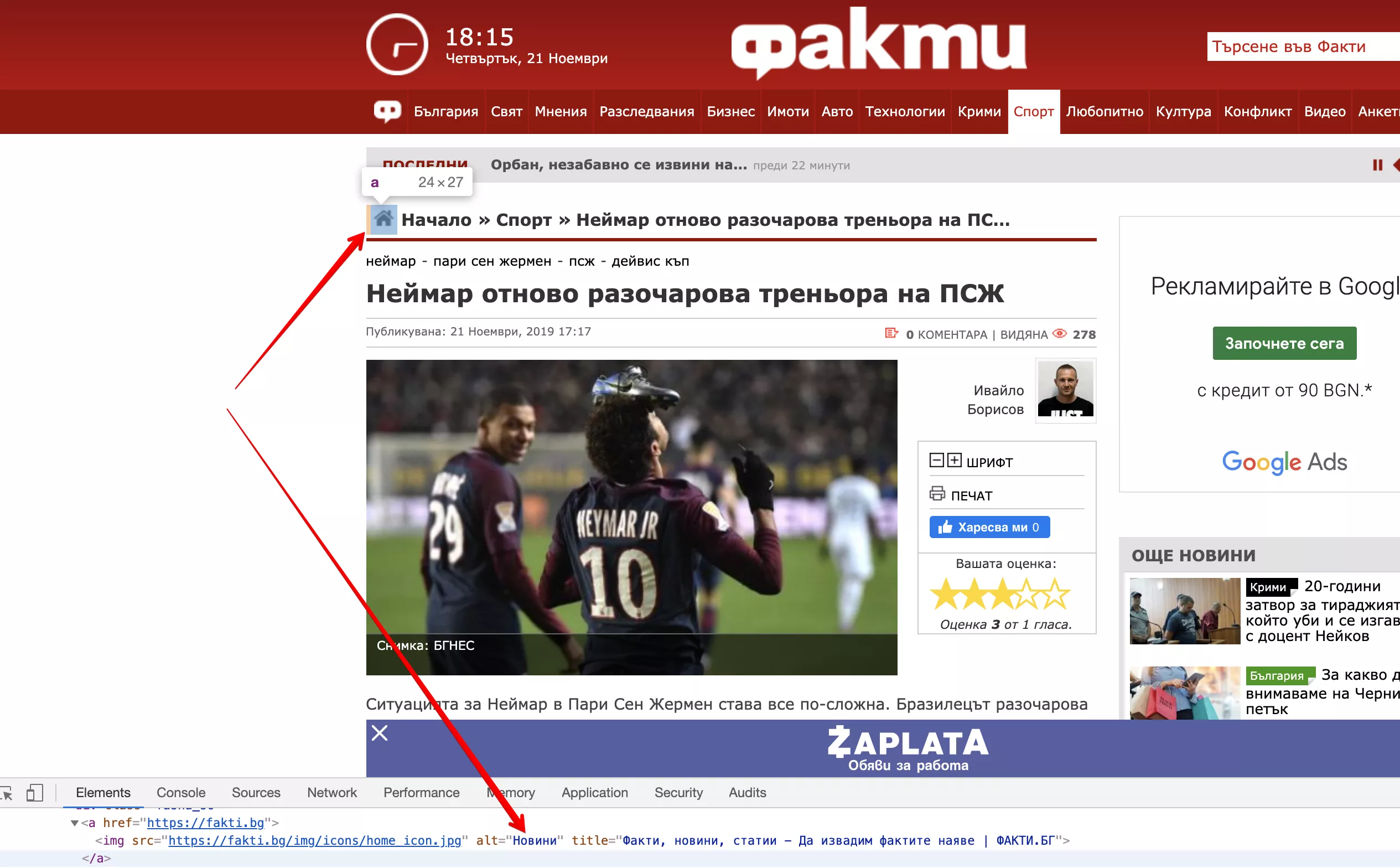Open the Security DevTools tab
The height and width of the screenshot is (868, 1400).
click(678, 793)
